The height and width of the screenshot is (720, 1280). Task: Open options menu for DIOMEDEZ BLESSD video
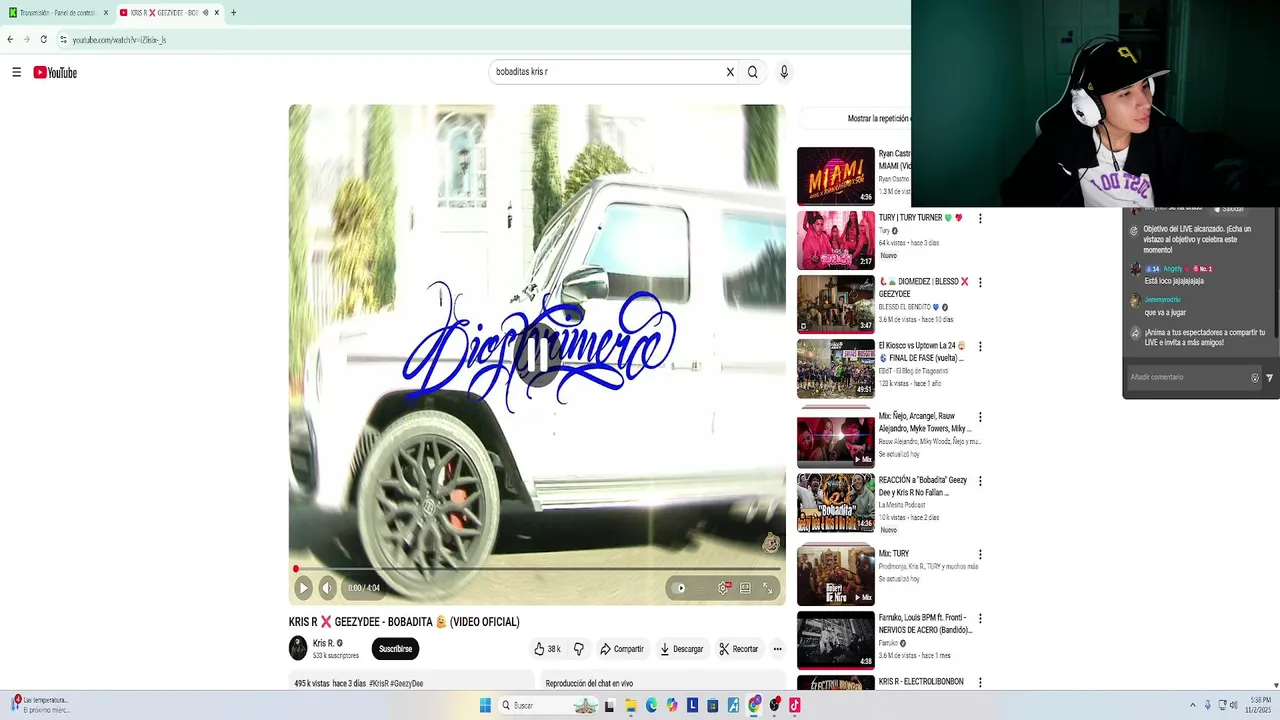click(980, 283)
